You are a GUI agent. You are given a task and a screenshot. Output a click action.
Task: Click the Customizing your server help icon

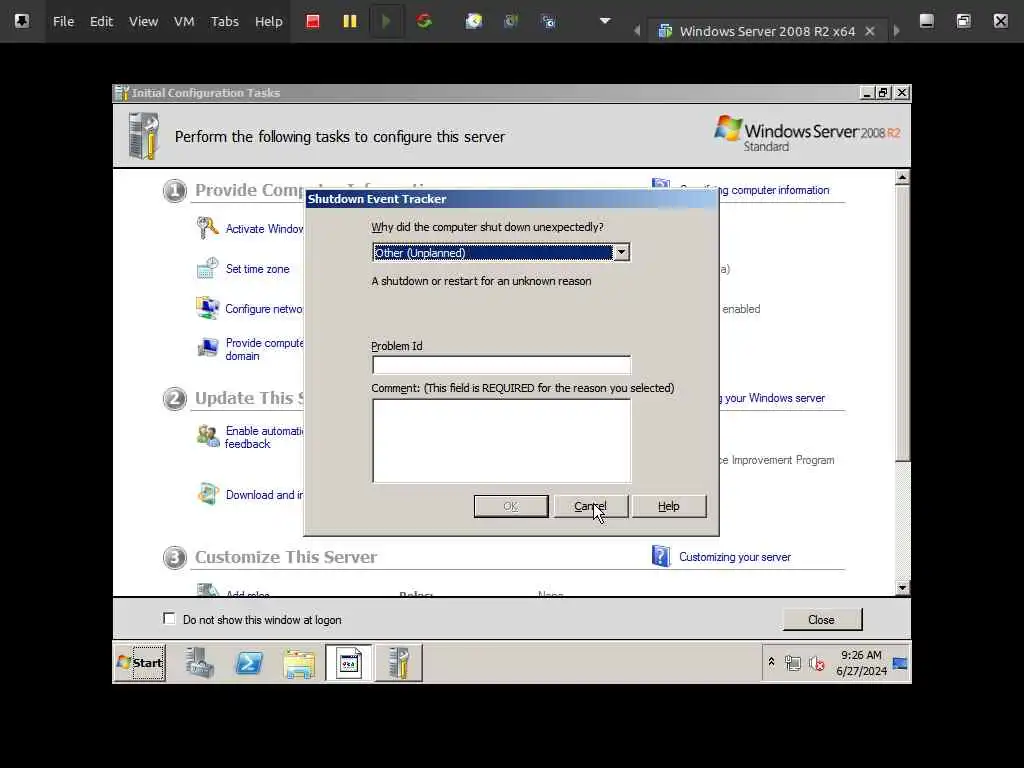[x=660, y=556]
